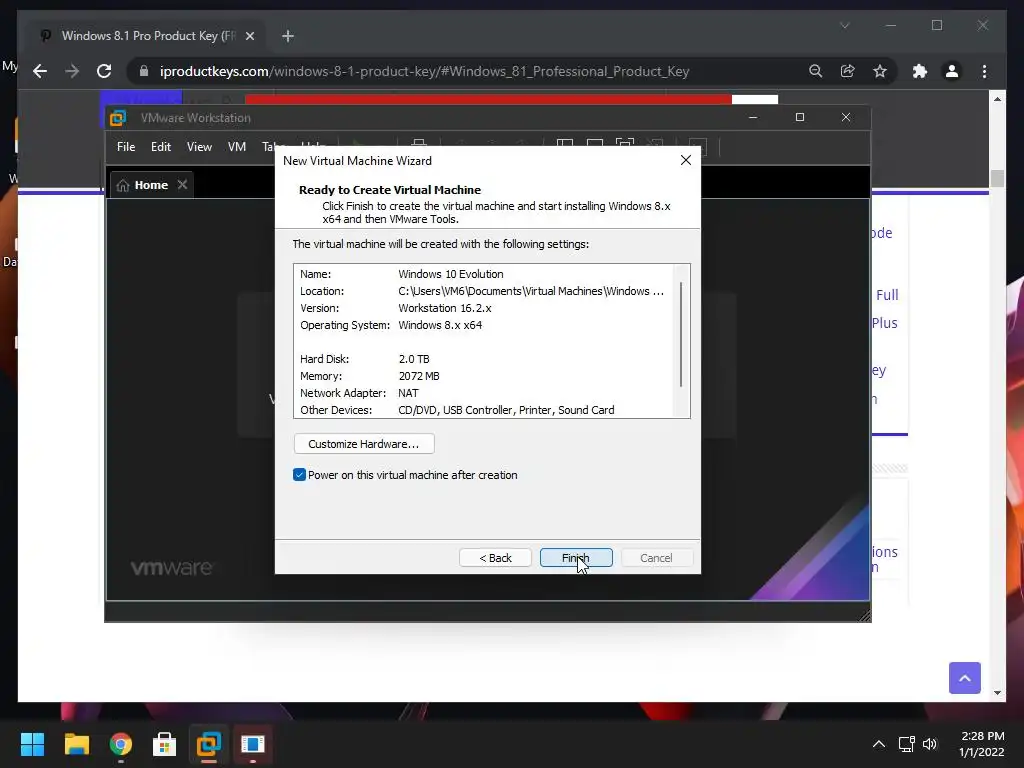The height and width of the screenshot is (768, 1024).
Task: Select the Name: Windows 10 Evolution row
Action: [483, 274]
